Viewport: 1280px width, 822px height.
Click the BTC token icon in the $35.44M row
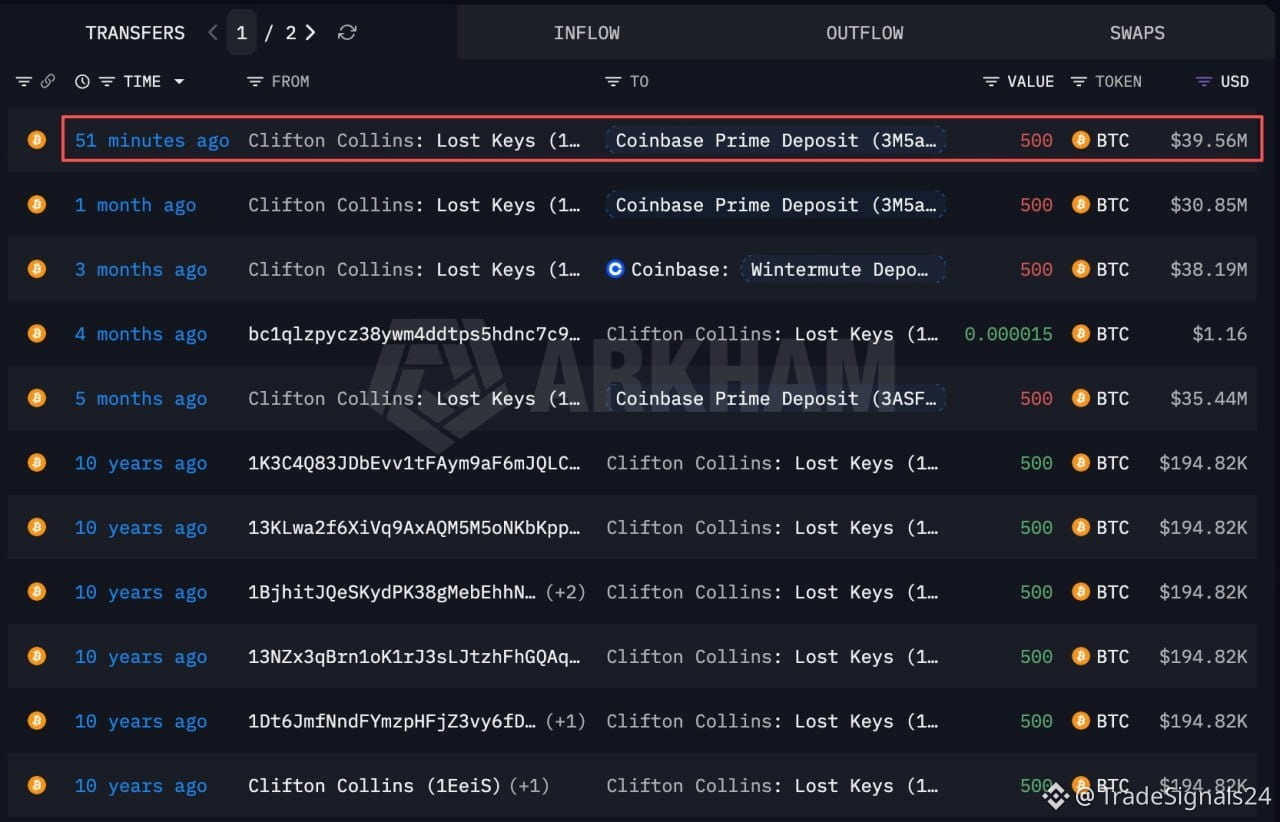coord(1081,398)
